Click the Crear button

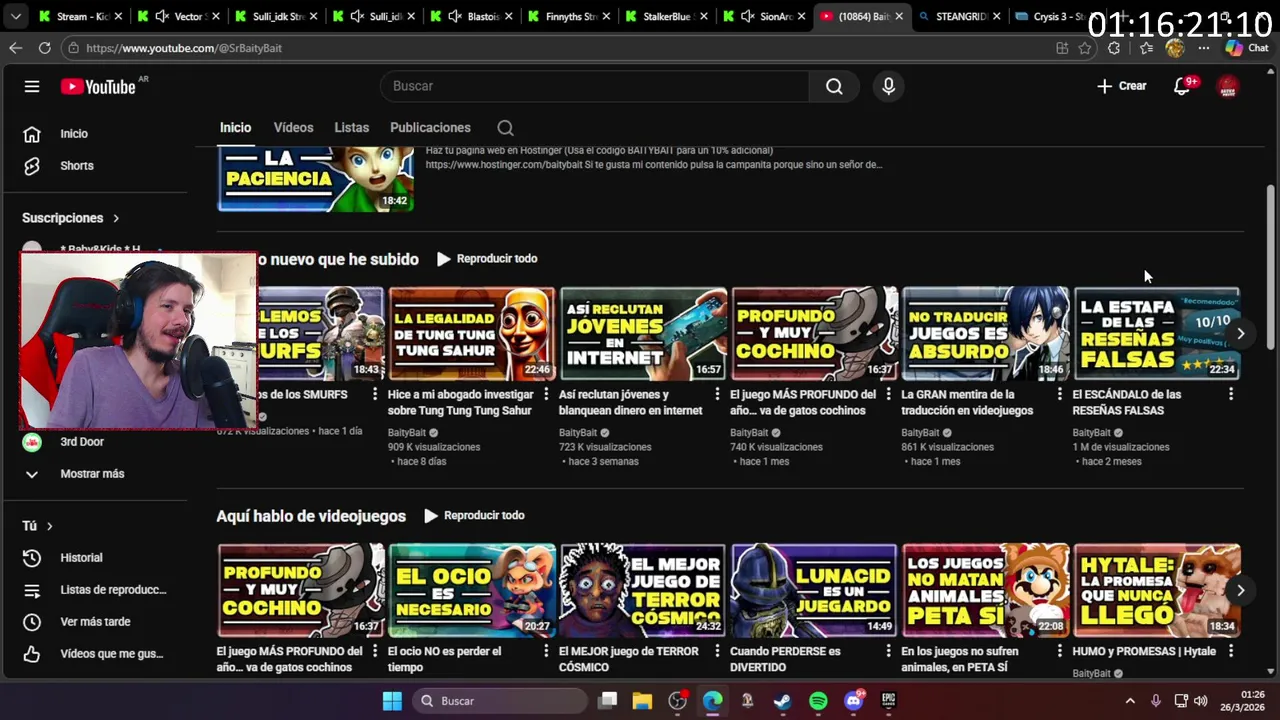click(1121, 87)
